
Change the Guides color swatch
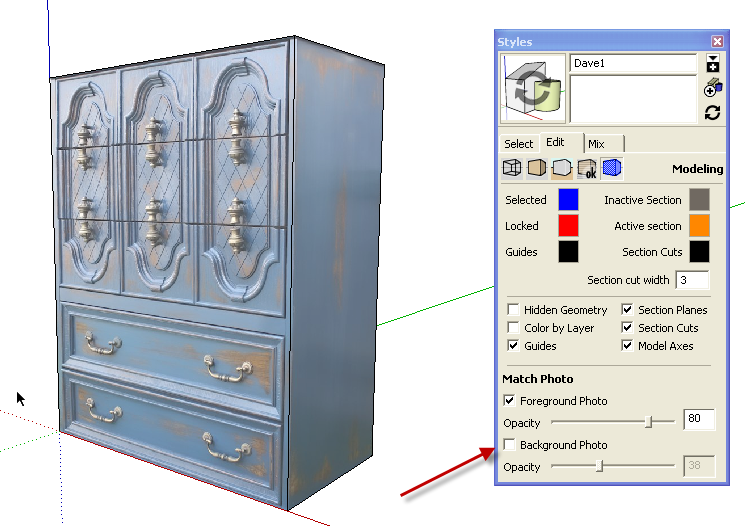click(x=568, y=252)
